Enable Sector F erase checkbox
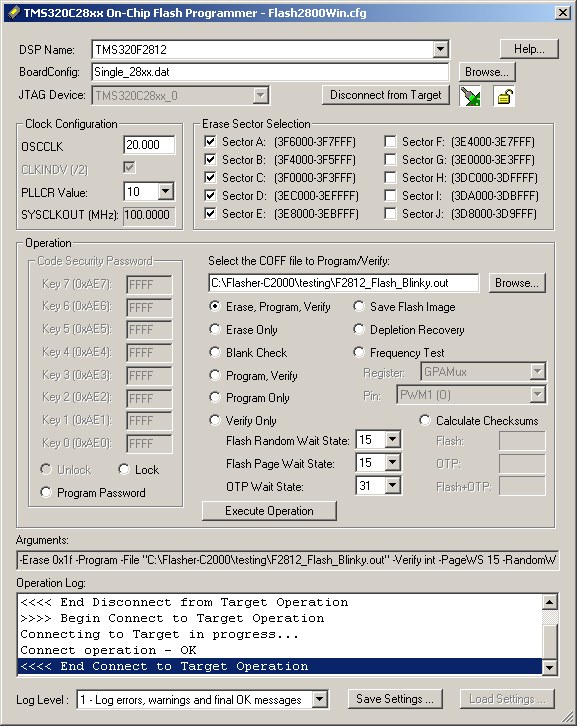577x726 pixels. tap(390, 141)
